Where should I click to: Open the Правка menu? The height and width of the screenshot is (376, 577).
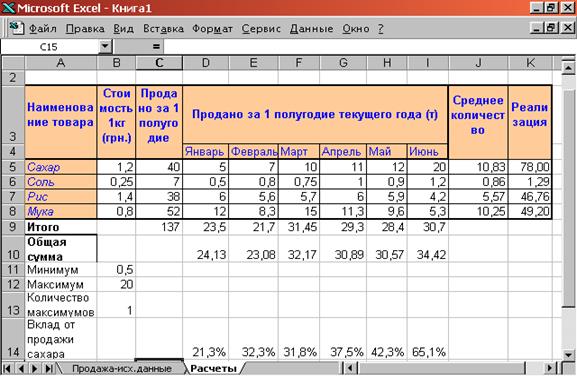coord(85,29)
